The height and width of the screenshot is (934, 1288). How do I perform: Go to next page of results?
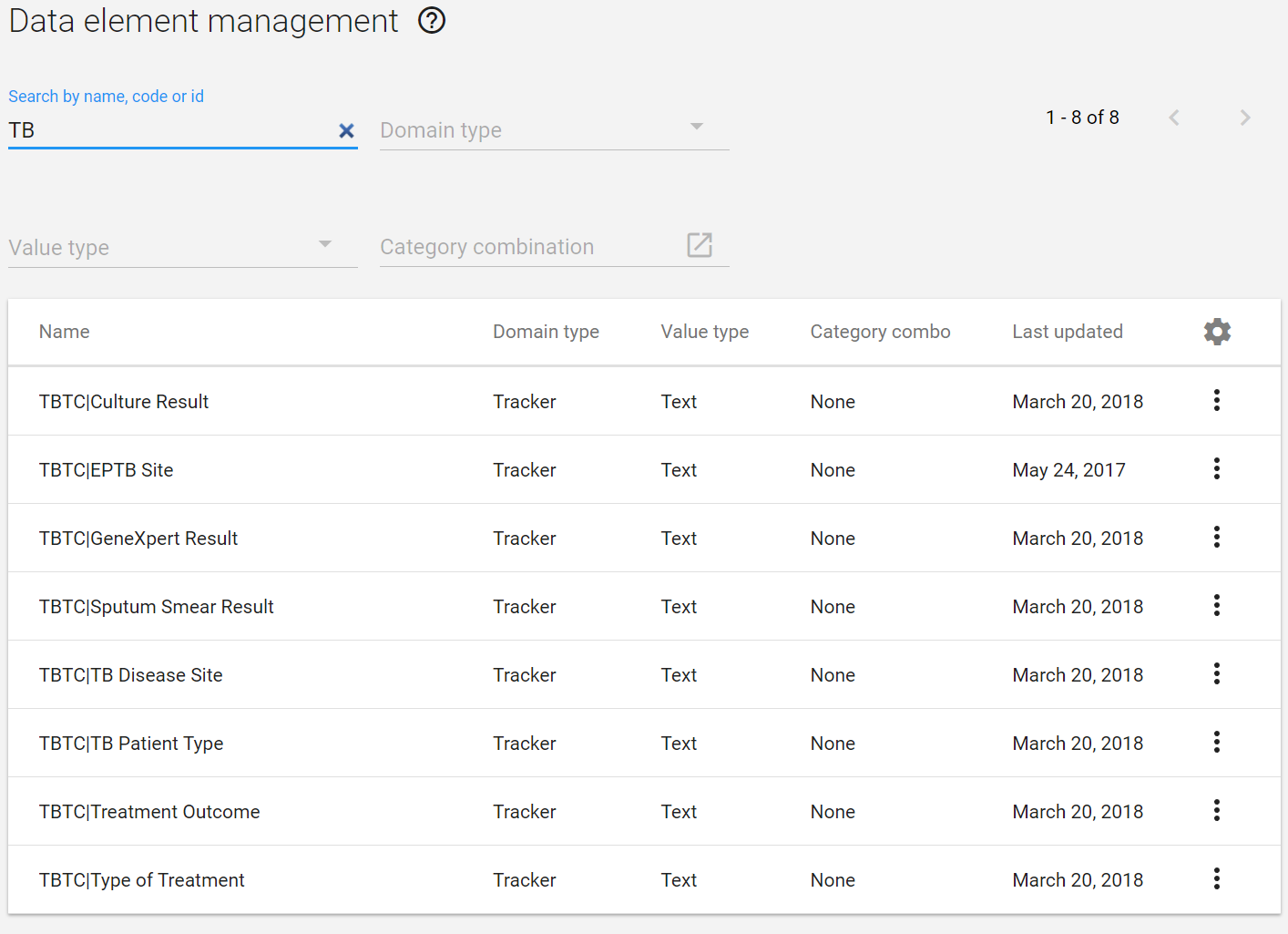coord(1245,118)
